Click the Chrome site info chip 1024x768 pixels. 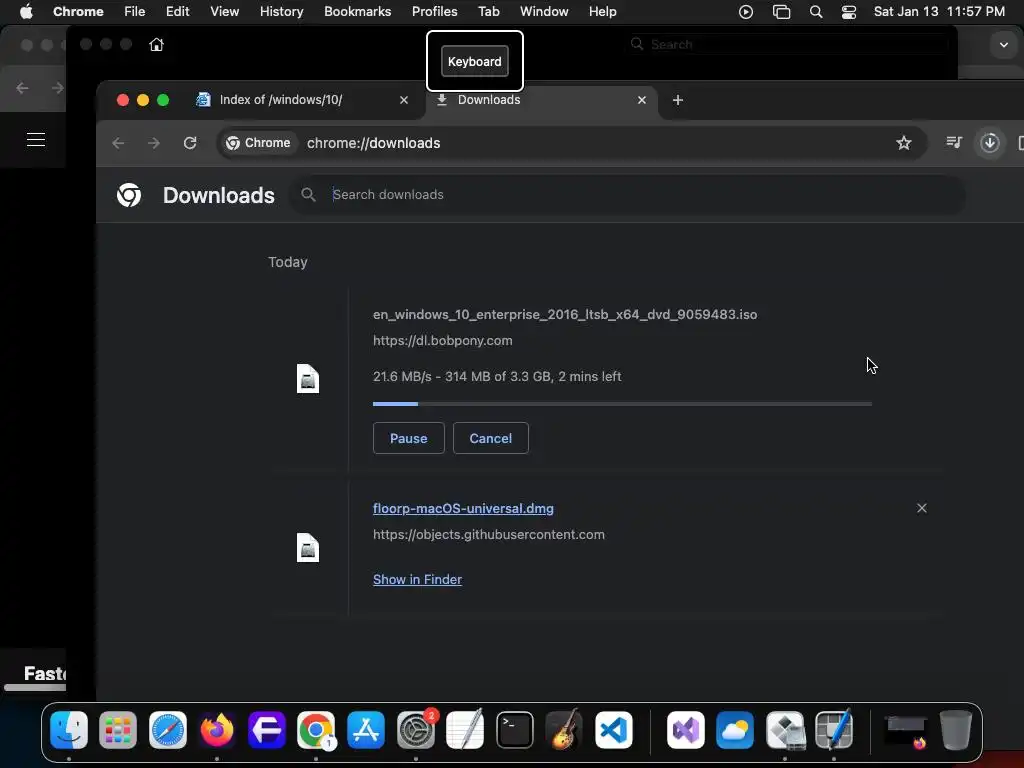pyautogui.click(x=259, y=143)
